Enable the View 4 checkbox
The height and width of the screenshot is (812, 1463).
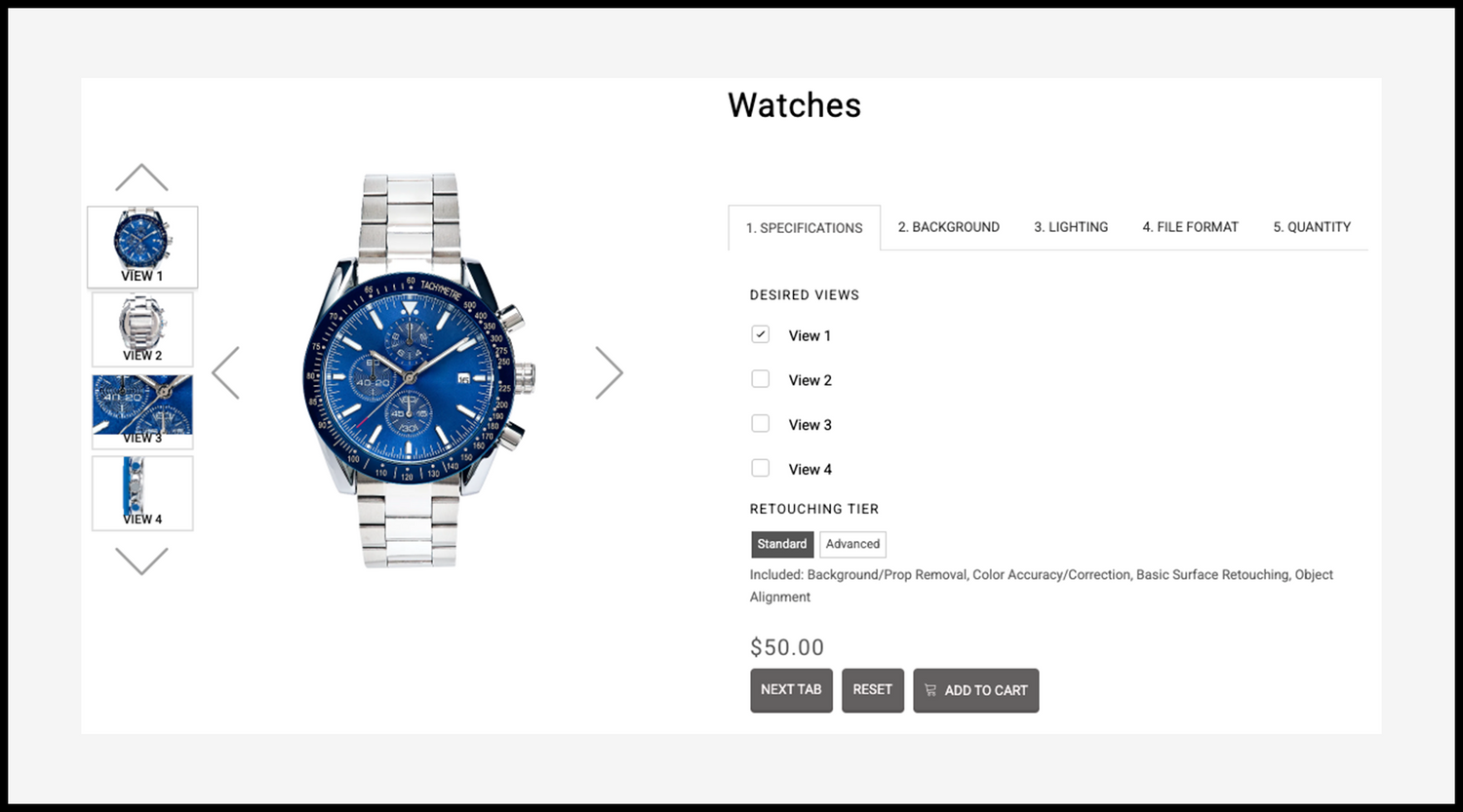click(761, 469)
